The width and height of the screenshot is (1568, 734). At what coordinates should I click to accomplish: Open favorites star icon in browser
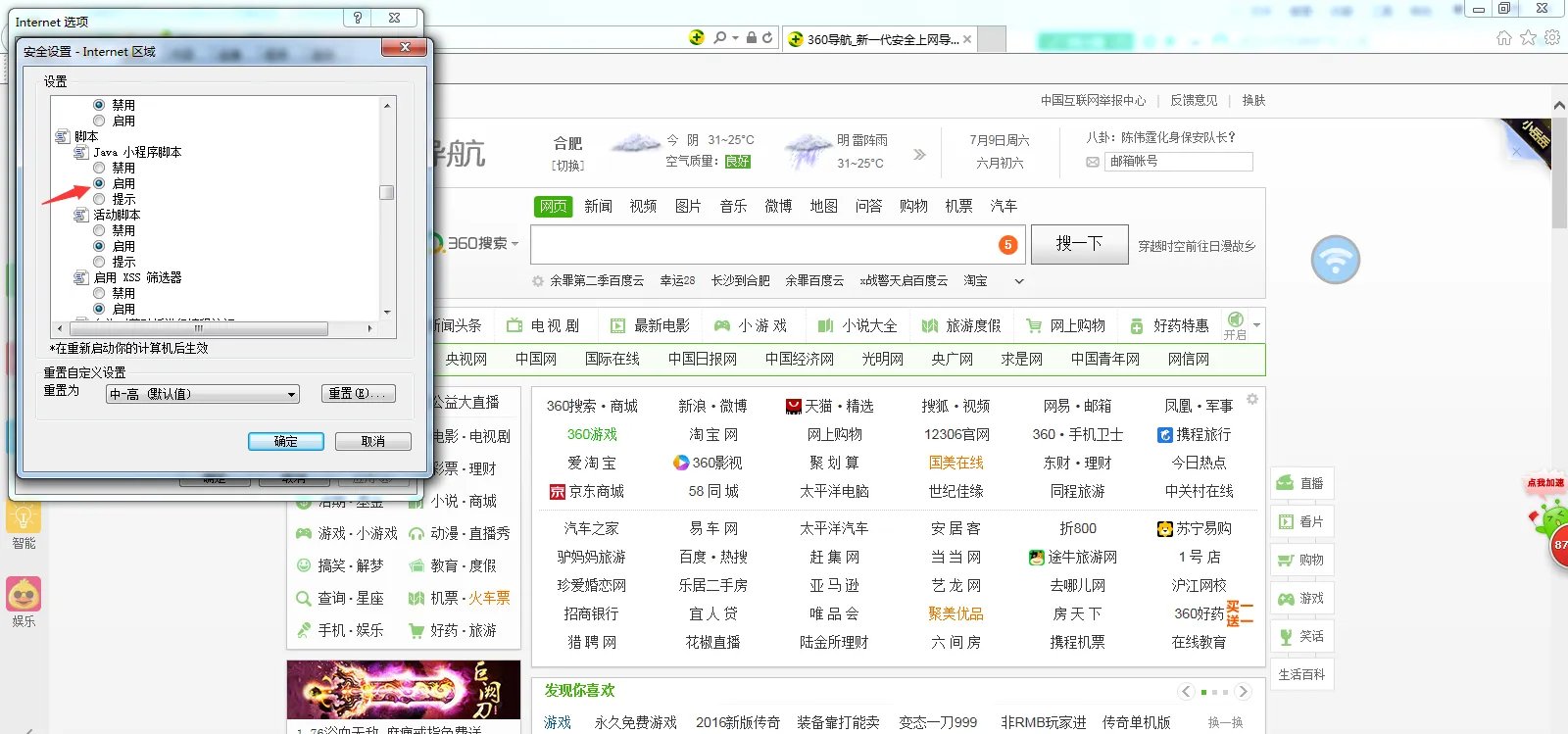pyautogui.click(x=1529, y=38)
